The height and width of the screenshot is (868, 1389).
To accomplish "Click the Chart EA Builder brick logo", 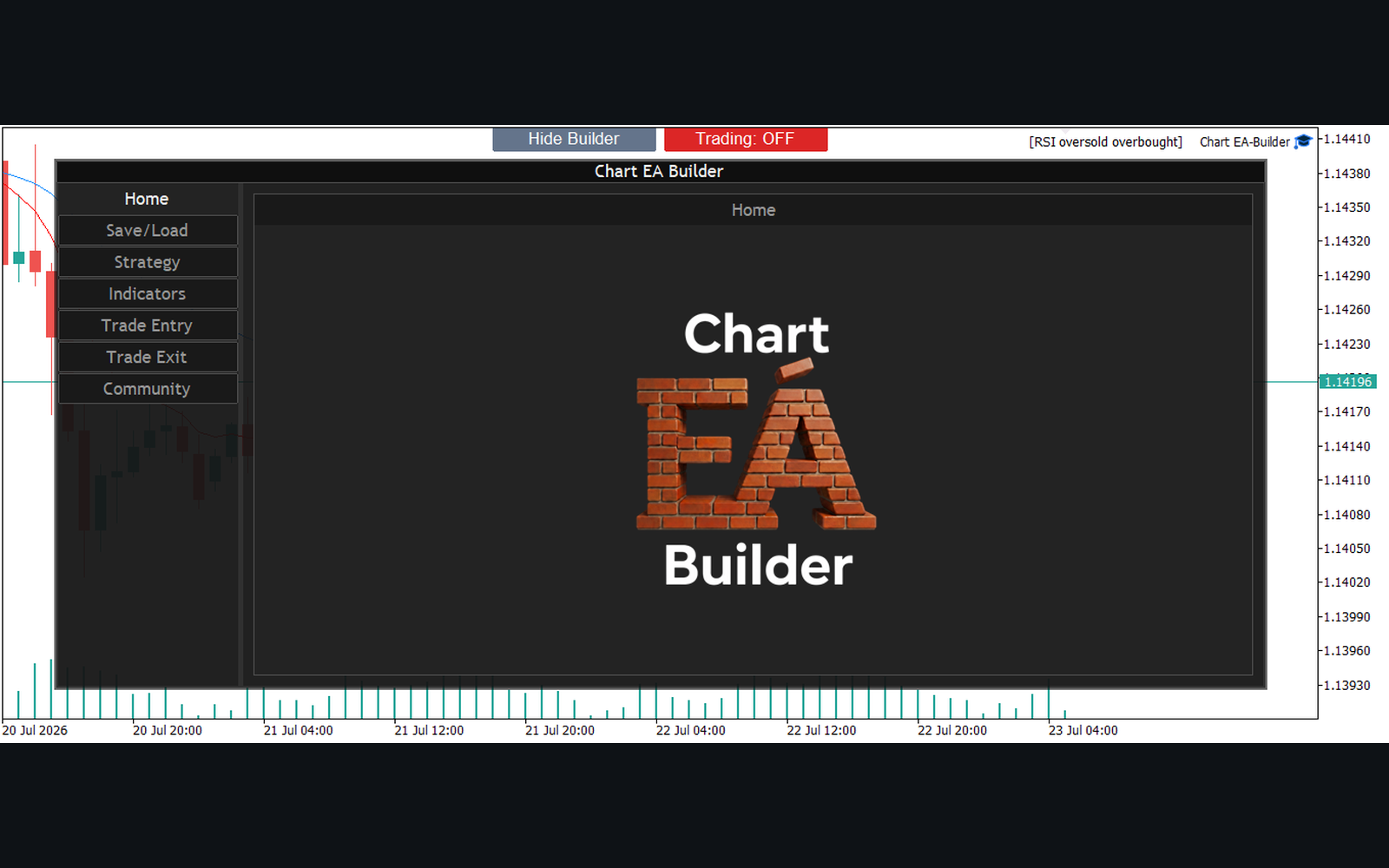I will click(x=756, y=450).
